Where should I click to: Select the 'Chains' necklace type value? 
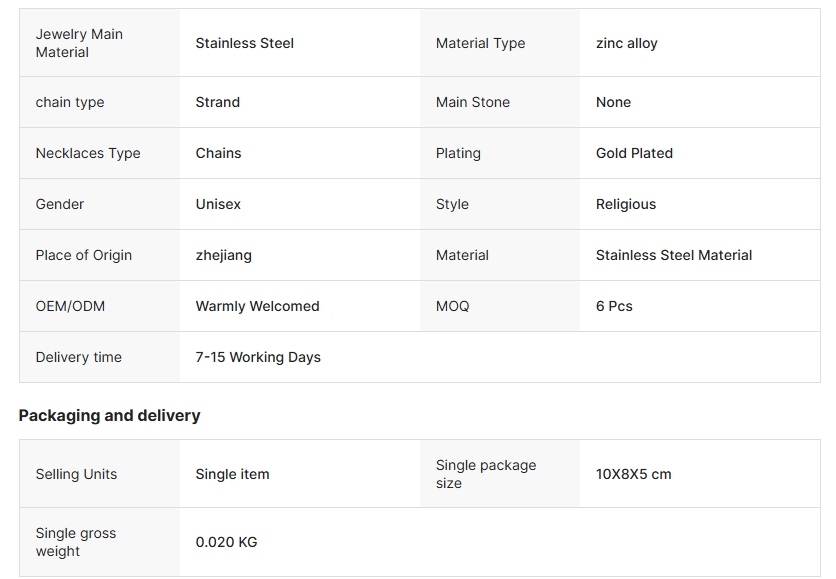coord(219,153)
